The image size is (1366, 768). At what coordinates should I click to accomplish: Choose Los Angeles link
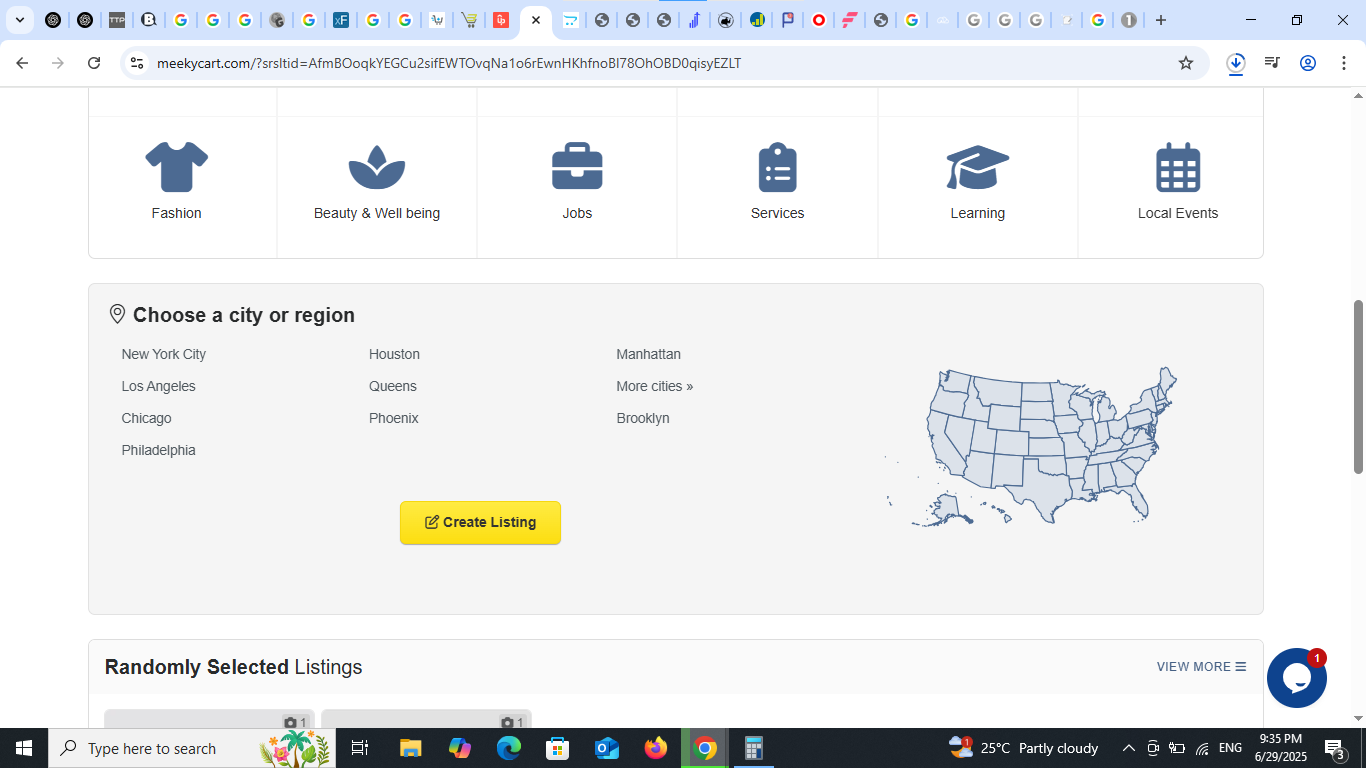[x=159, y=386]
